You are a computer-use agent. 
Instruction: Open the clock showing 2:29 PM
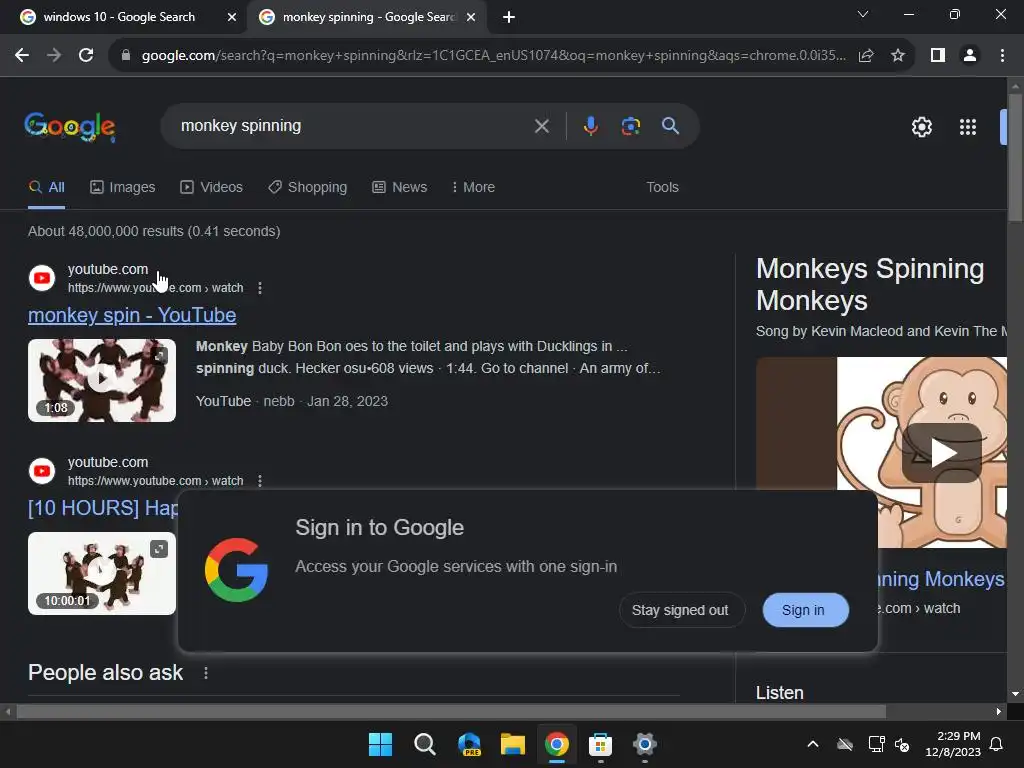click(x=953, y=744)
